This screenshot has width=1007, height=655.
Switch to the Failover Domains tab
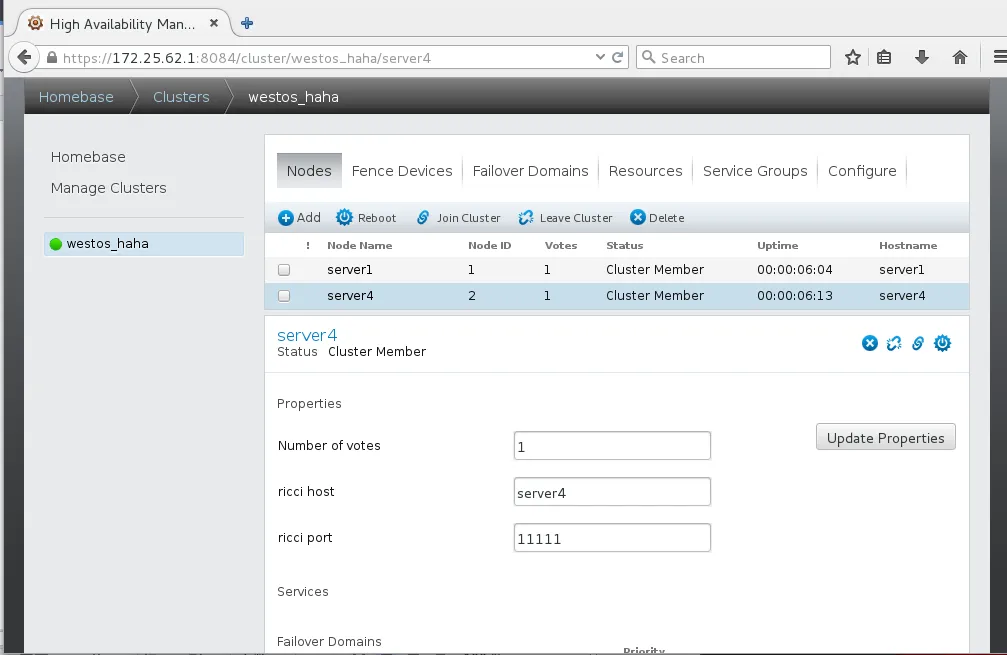[x=530, y=171]
